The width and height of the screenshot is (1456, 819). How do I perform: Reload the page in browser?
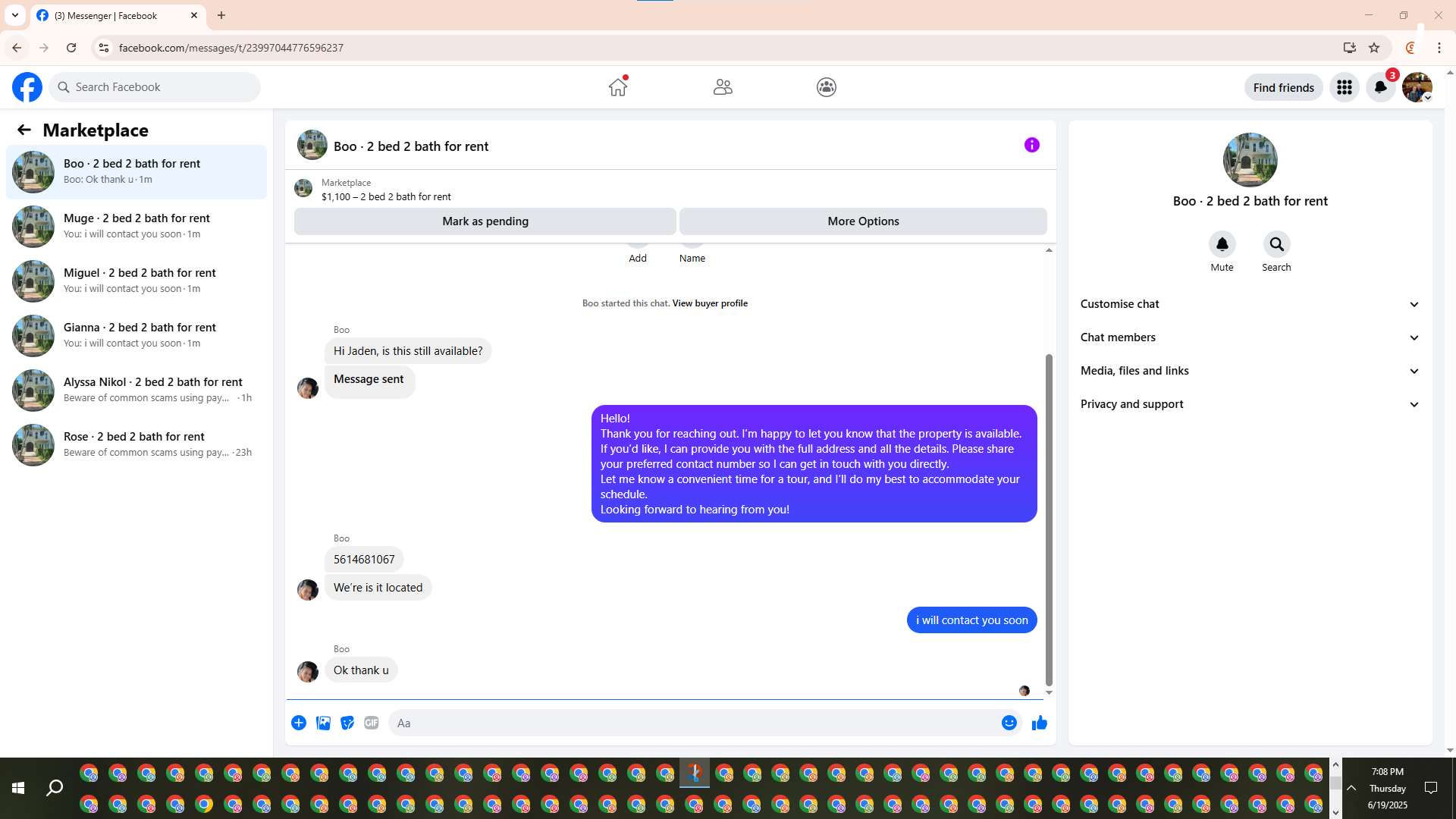(71, 48)
